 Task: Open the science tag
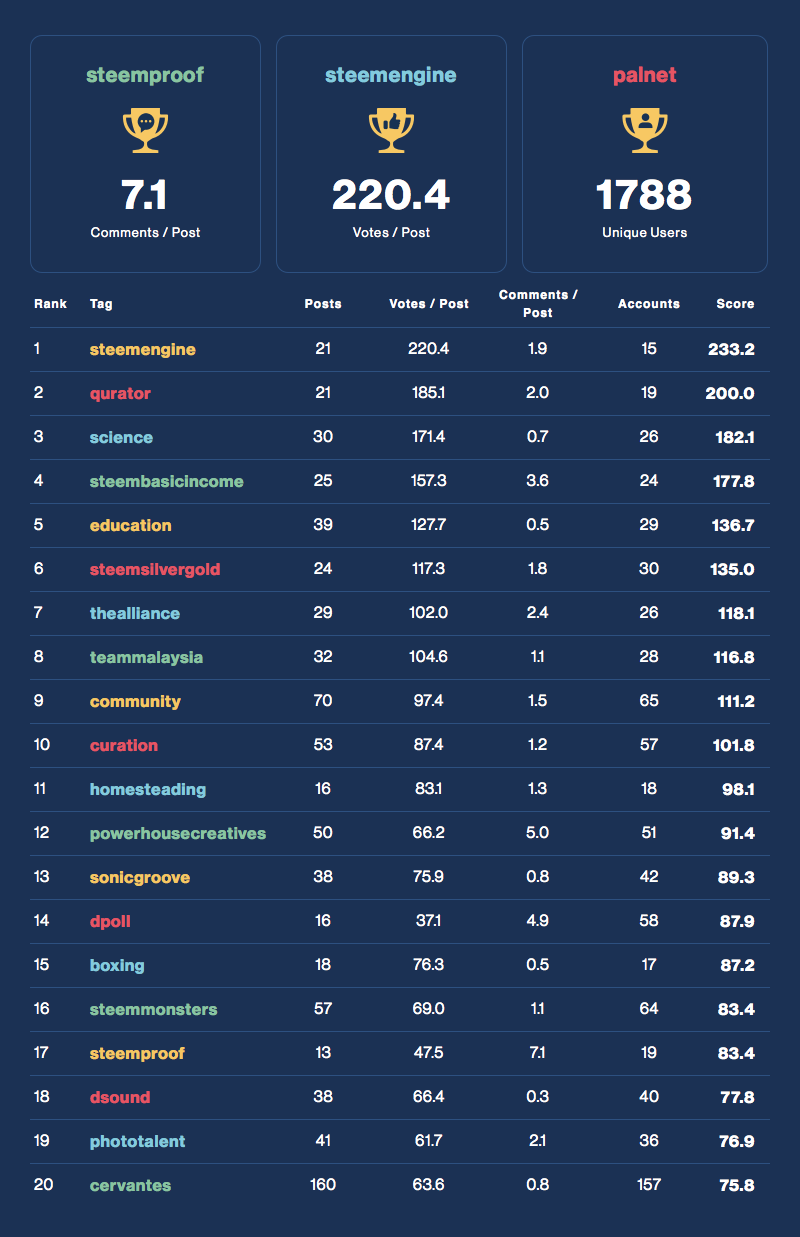[121, 437]
